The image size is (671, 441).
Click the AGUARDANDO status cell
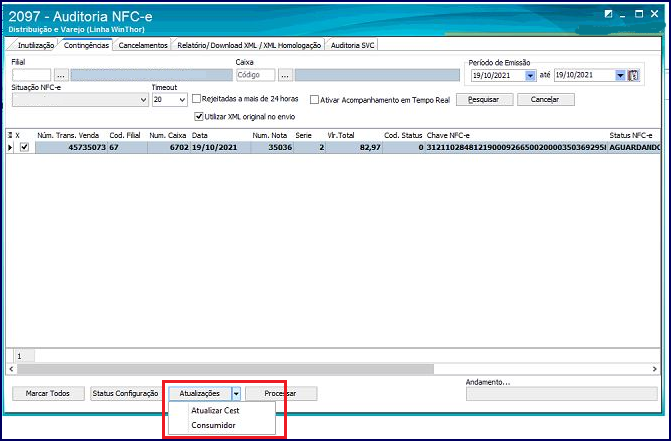tap(634, 147)
